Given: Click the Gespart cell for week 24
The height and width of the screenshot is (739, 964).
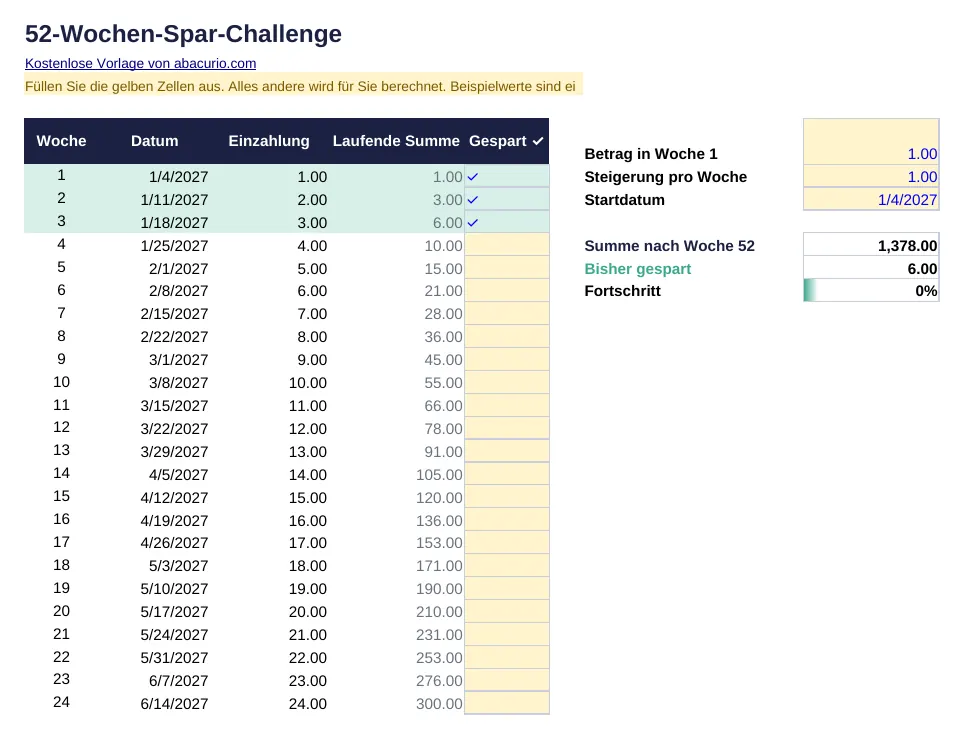Looking at the screenshot, I should [x=507, y=703].
